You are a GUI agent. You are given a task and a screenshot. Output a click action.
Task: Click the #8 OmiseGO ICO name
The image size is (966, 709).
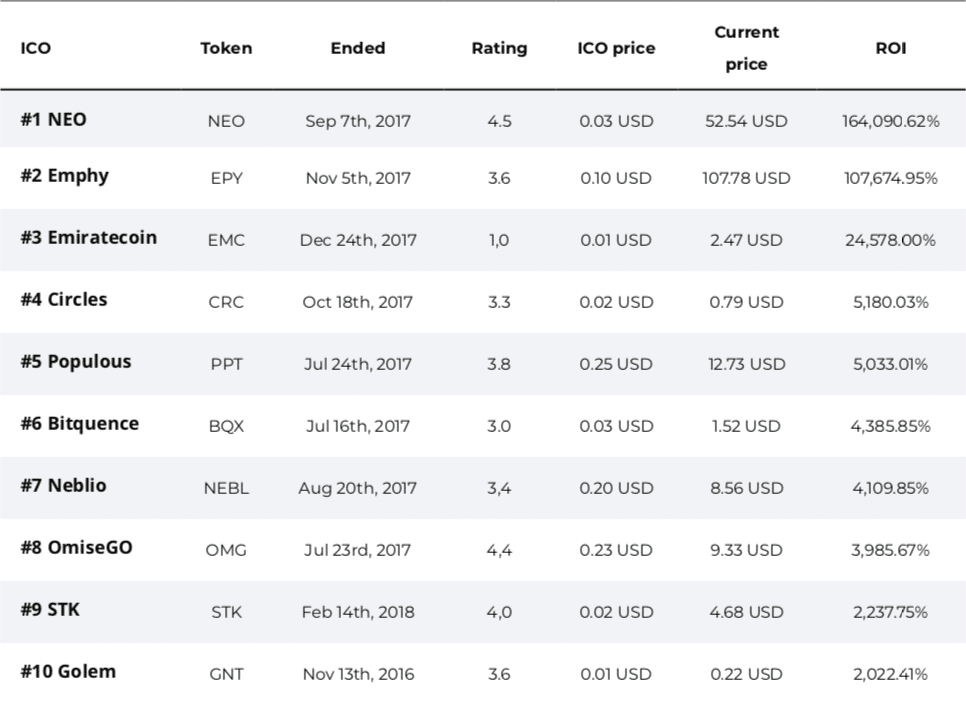coord(76,548)
